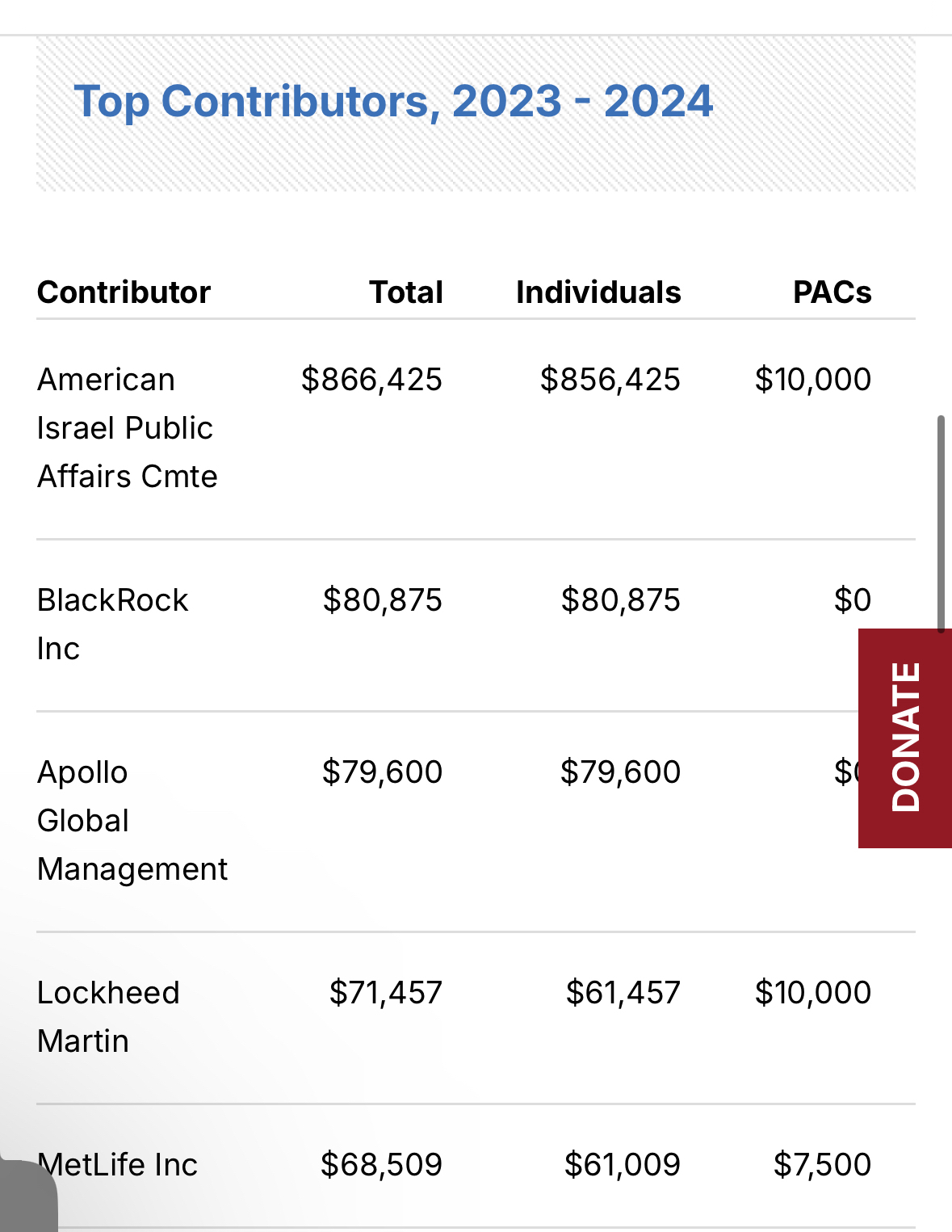Click the $866,425 total amount
Image resolution: width=952 pixels, height=1232 pixels.
tap(371, 380)
